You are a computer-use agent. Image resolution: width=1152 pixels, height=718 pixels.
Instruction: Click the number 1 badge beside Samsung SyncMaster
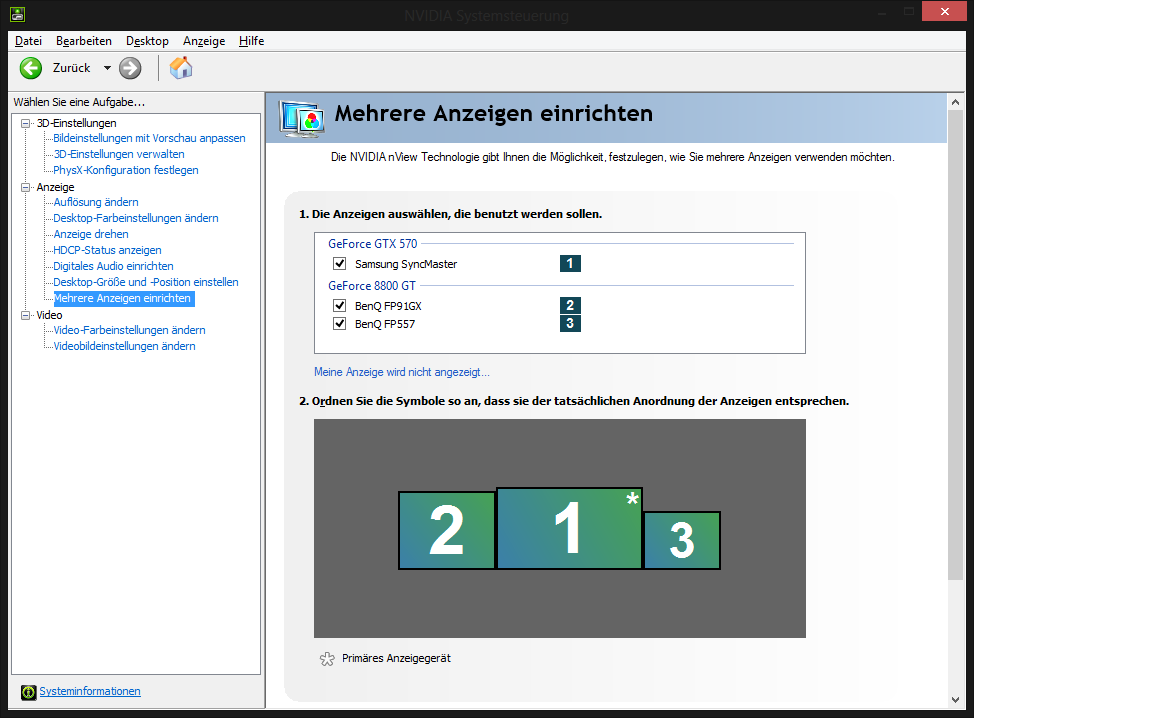click(570, 263)
